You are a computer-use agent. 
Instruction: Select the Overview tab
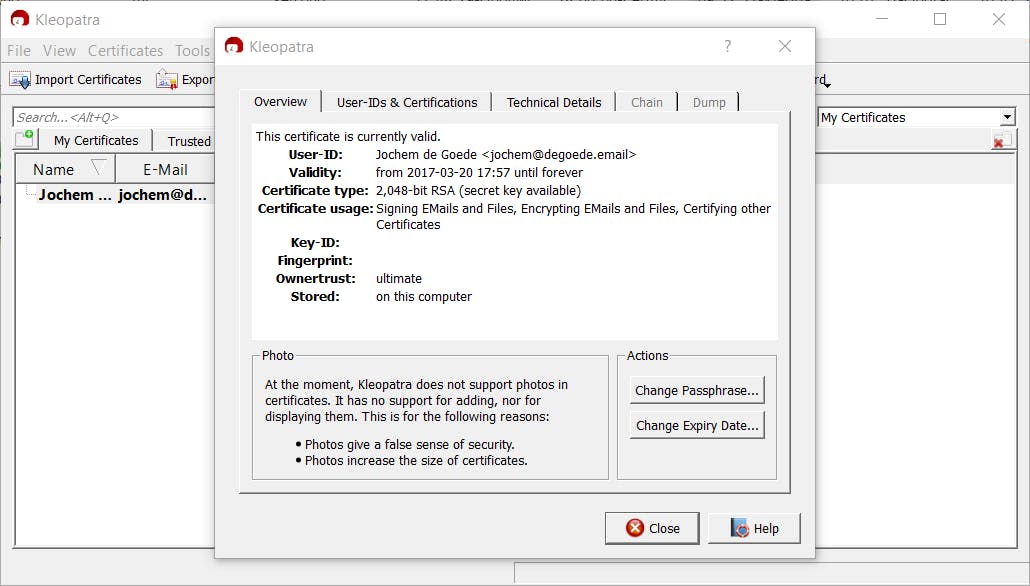[x=280, y=102]
